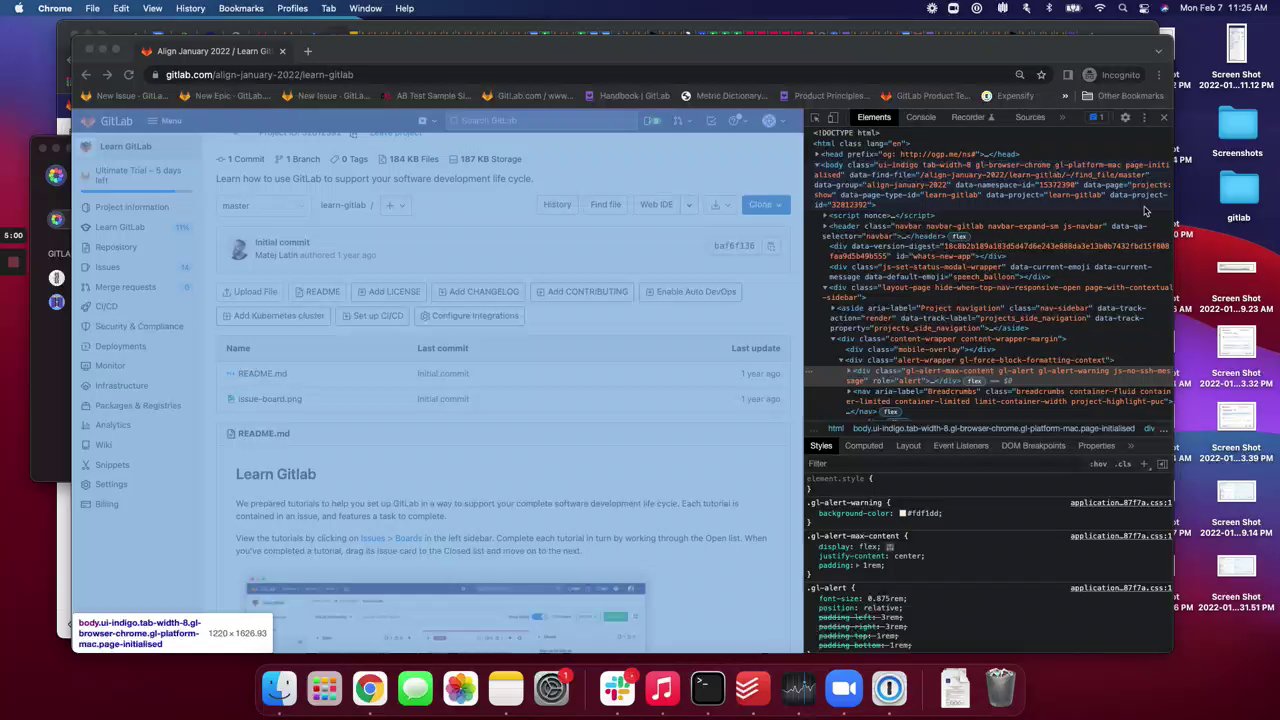Expand the Web IDE dropdown arrow
Viewport: 1280px width, 720px height.
coord(688,205)
